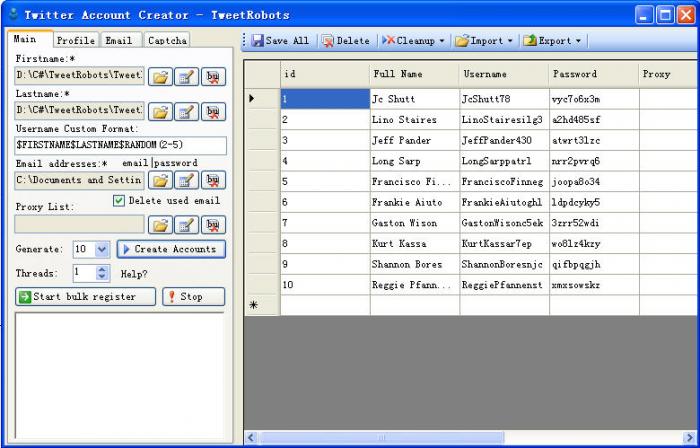The height and width of the screenshot is (448, 700).
Task: Click the Lastname file path field
Action: [x=79, y=110]
